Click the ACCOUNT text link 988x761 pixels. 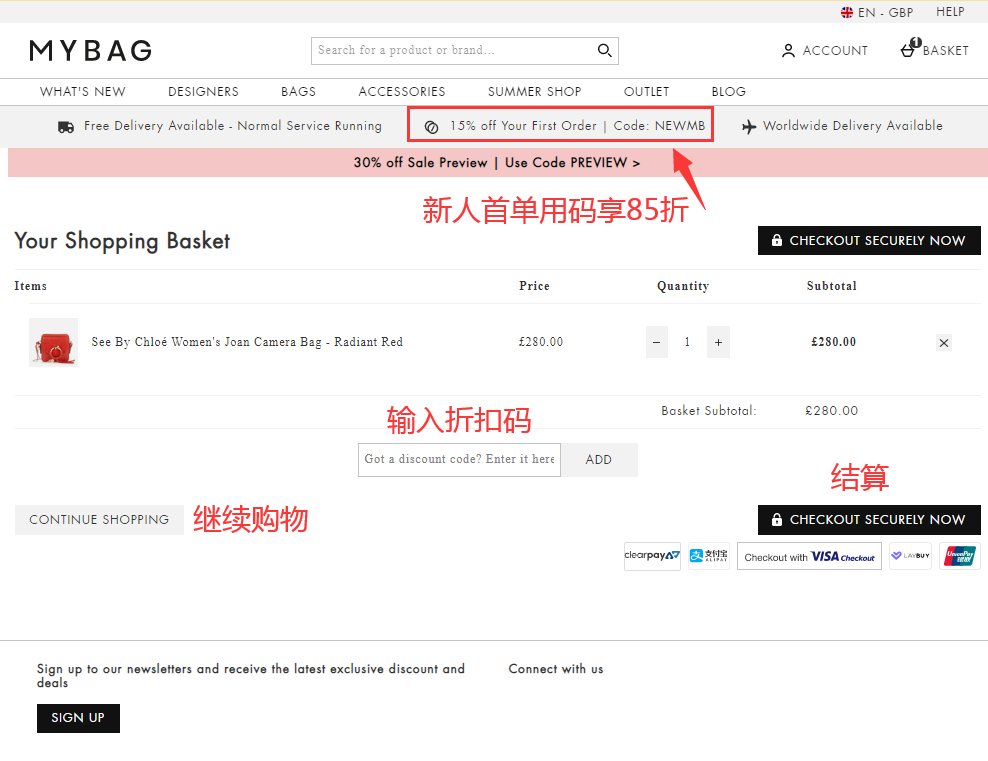click(x=835, y=50)
